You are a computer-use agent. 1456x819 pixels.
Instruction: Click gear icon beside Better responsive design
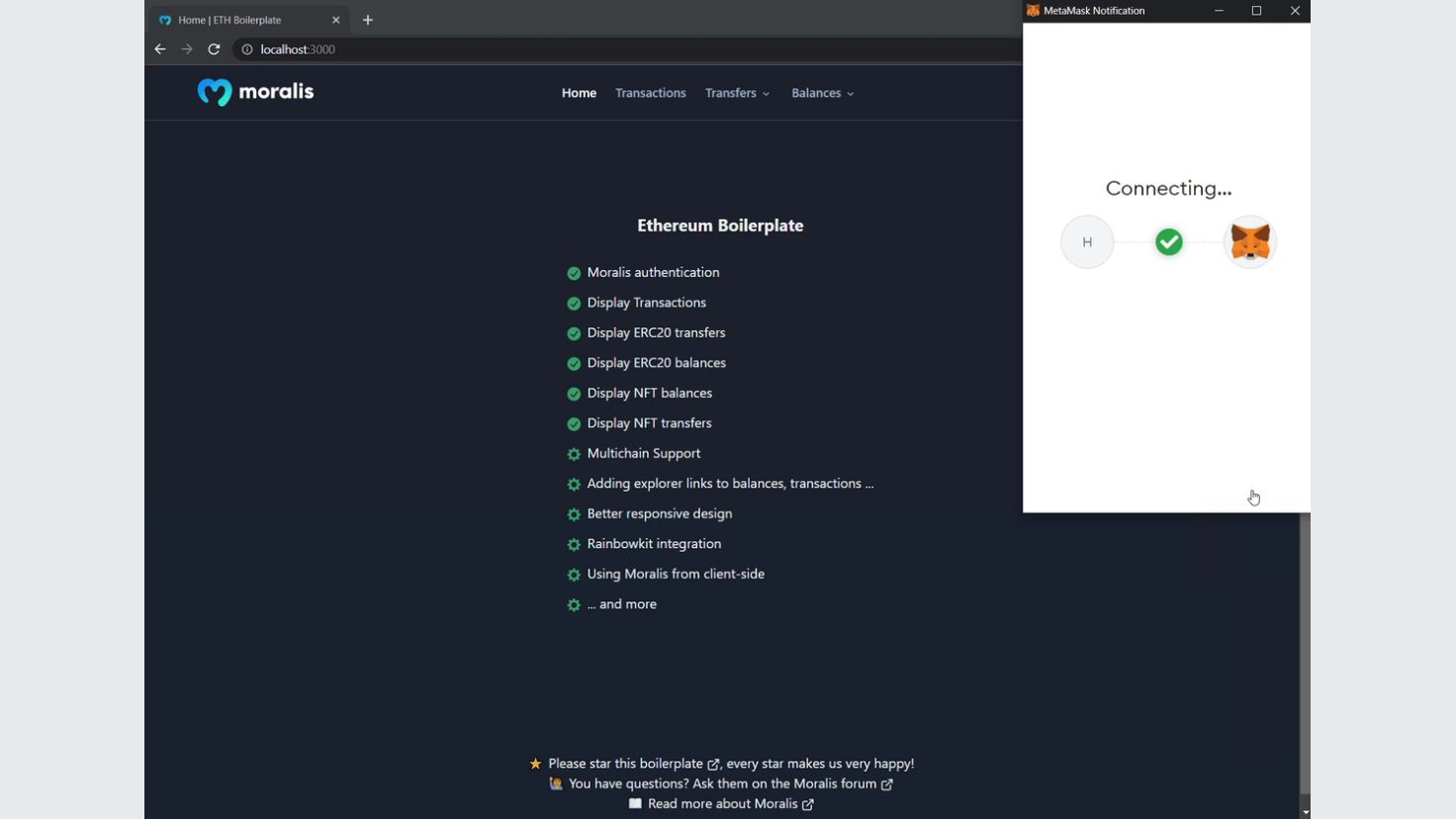[x=574, y=514]
